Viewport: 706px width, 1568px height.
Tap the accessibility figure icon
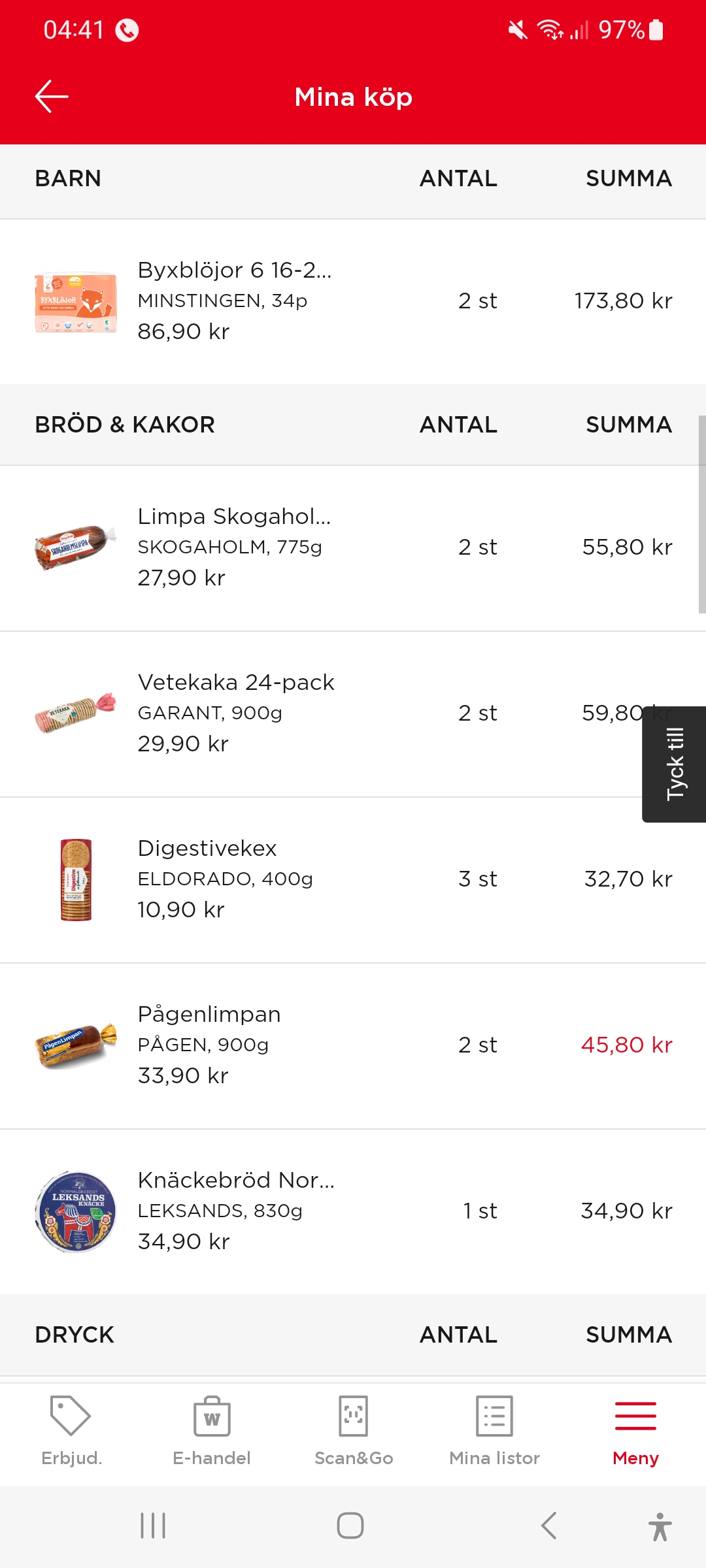coord(660,1526)
